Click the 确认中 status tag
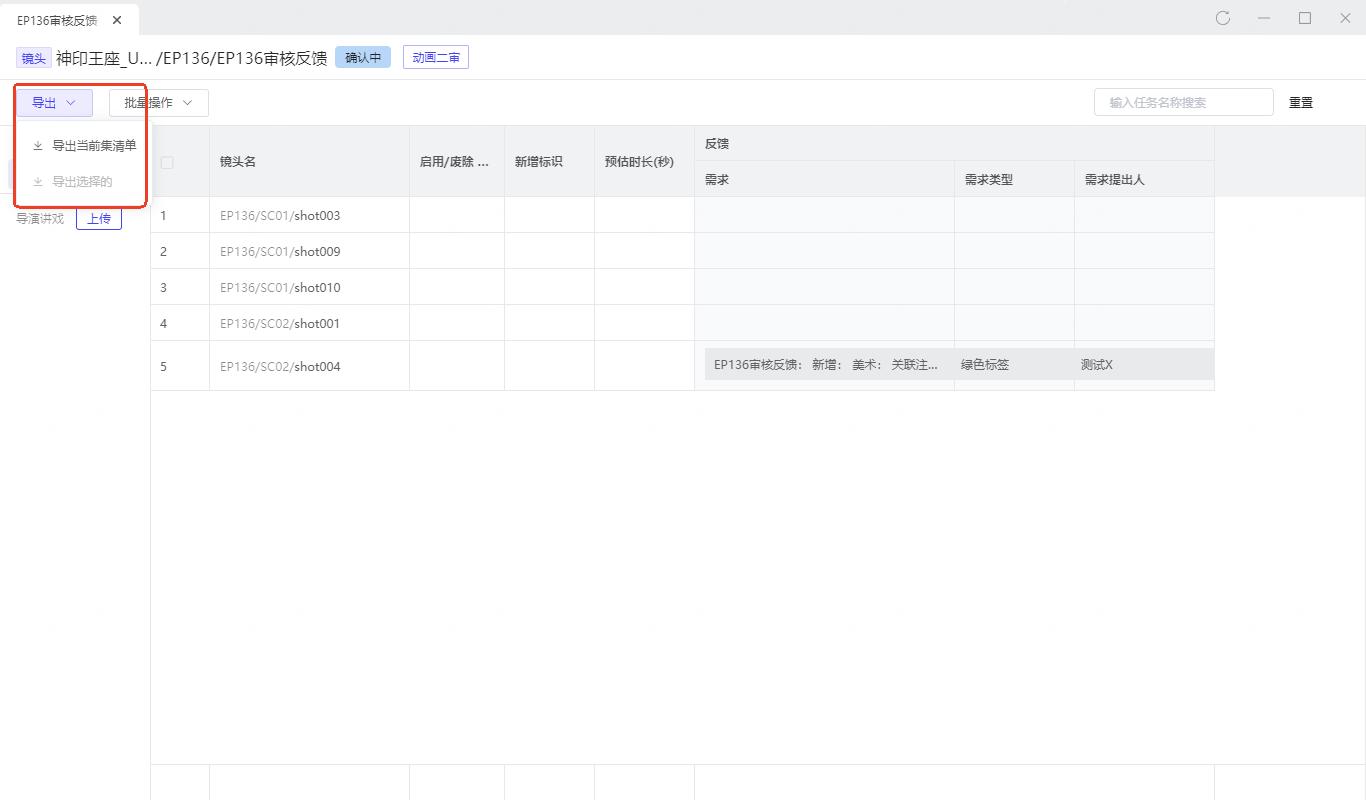 [x=363, y=58]
